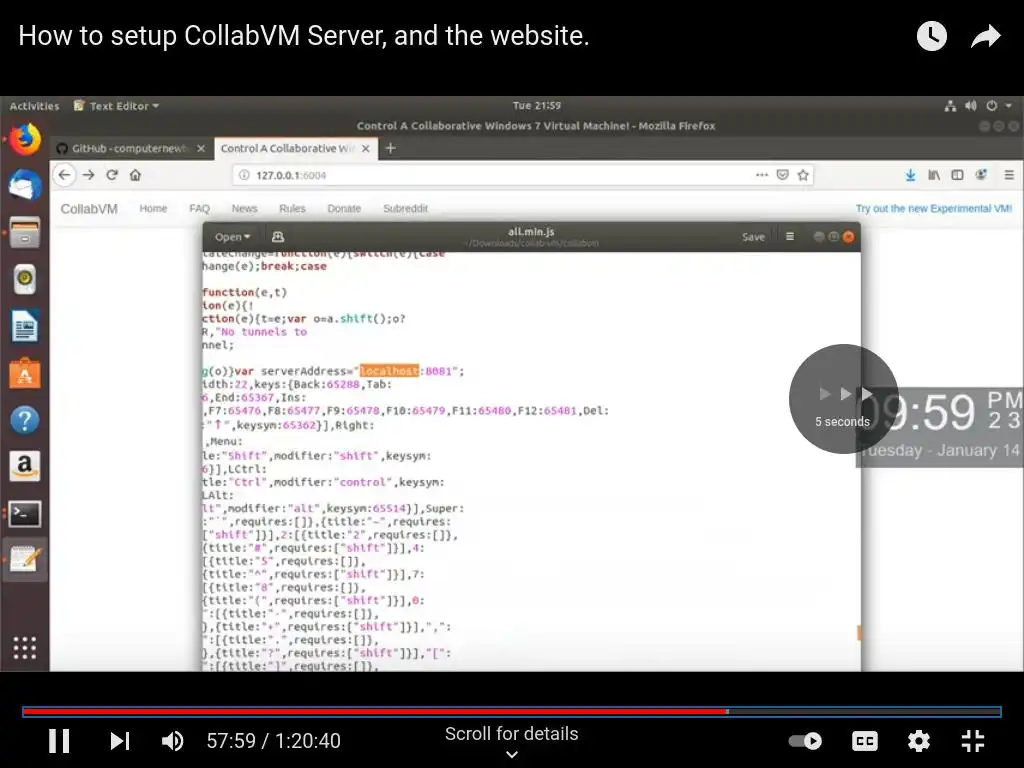
Task: Go back in Firefox
Action: click(x=64, y=175)
